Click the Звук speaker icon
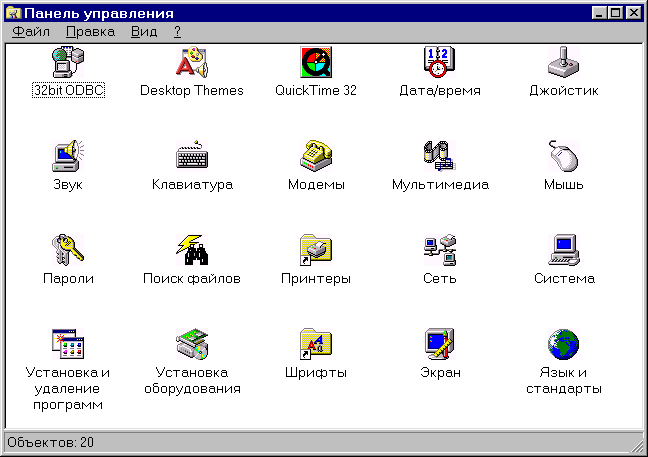Screen dimensions: 648x457 click(x=68, y=156)
